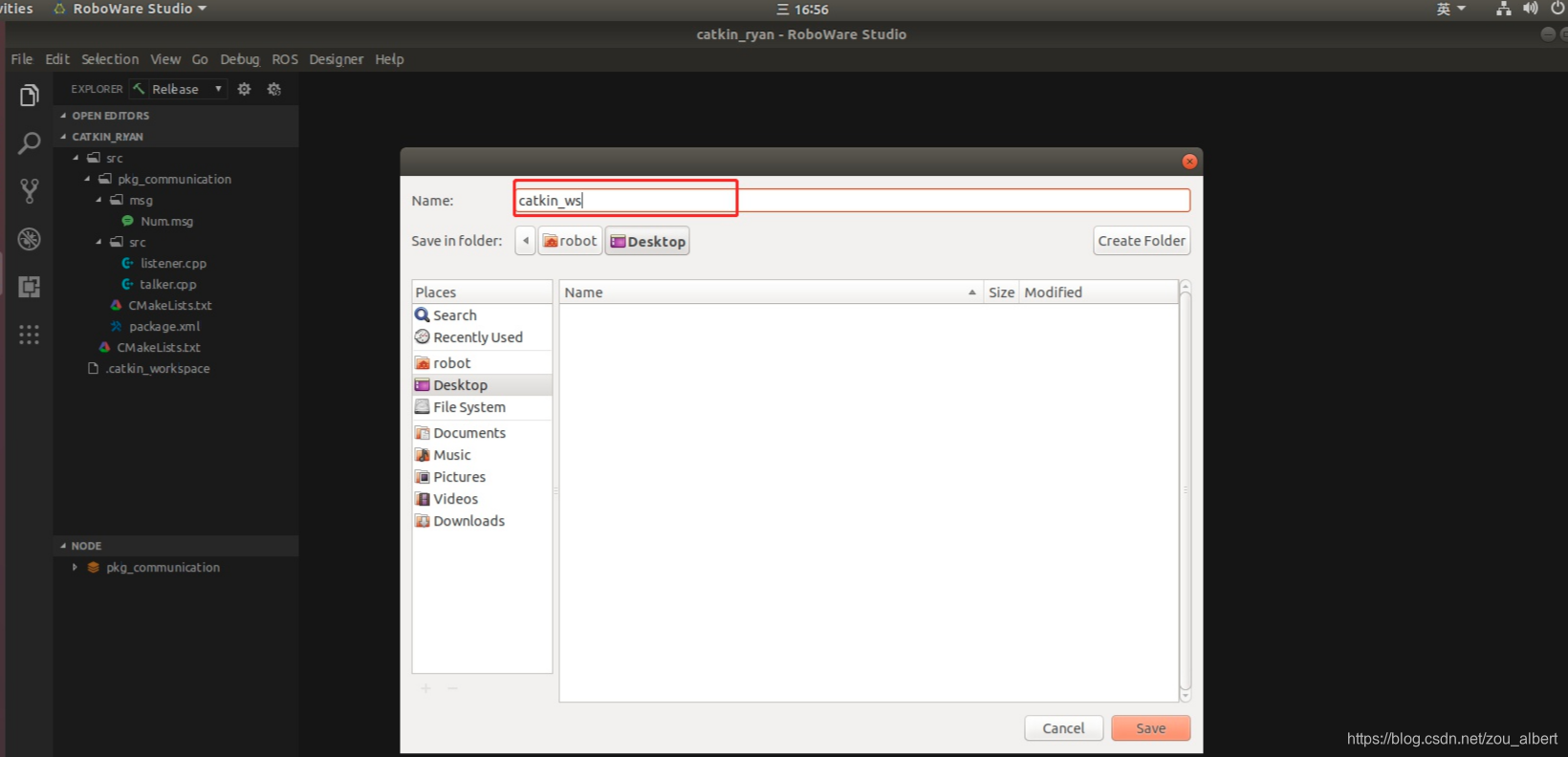The image size is (1568, 757).
Task: Open the Help menu
Action: [x=389, y=59]
